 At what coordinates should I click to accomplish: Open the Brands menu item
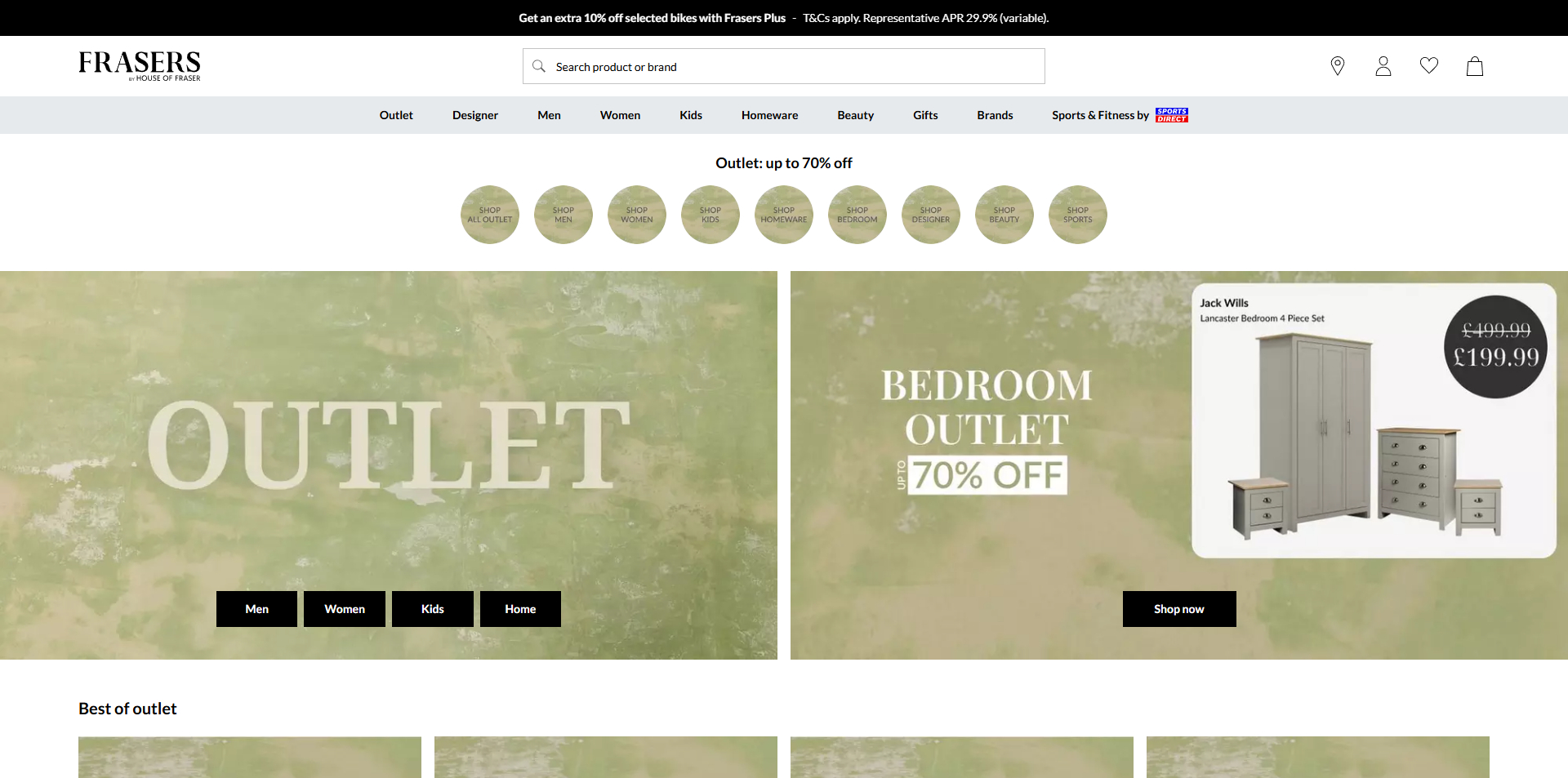pyautogui.click(x=995, y=115)
